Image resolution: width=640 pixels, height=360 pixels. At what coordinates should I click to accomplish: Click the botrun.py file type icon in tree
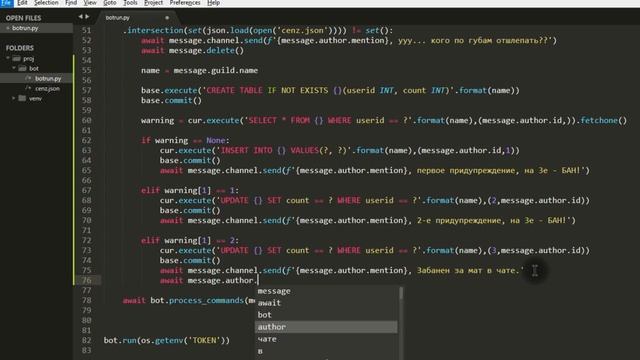[x=28, y=78]
